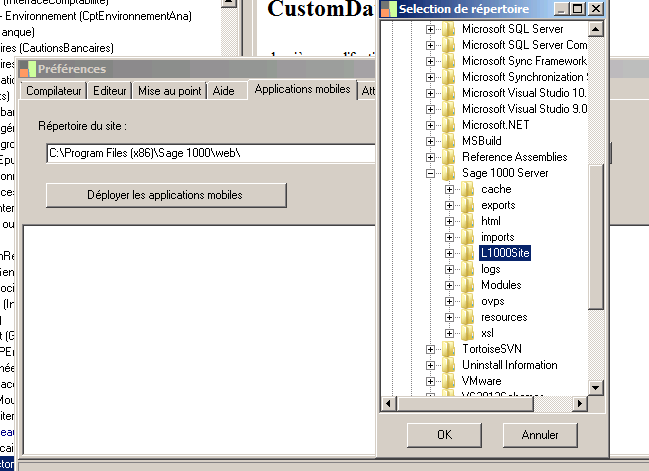
Task: Click Déployer les applications mobiles button
Action: 166,195
